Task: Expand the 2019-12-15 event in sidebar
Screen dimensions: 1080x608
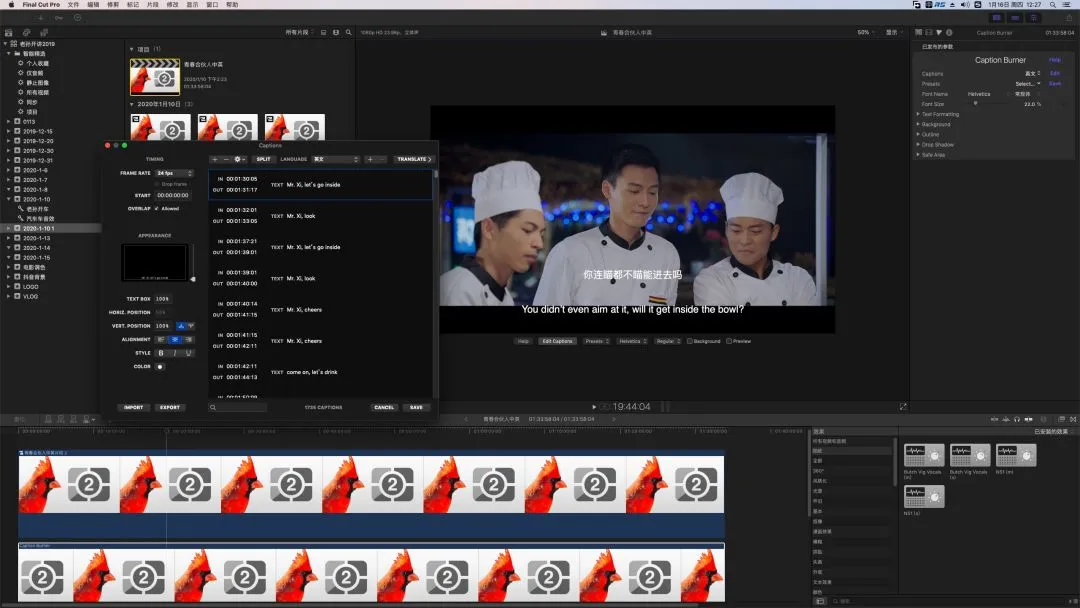Action: pyautogui.click(x=8, y=131)
